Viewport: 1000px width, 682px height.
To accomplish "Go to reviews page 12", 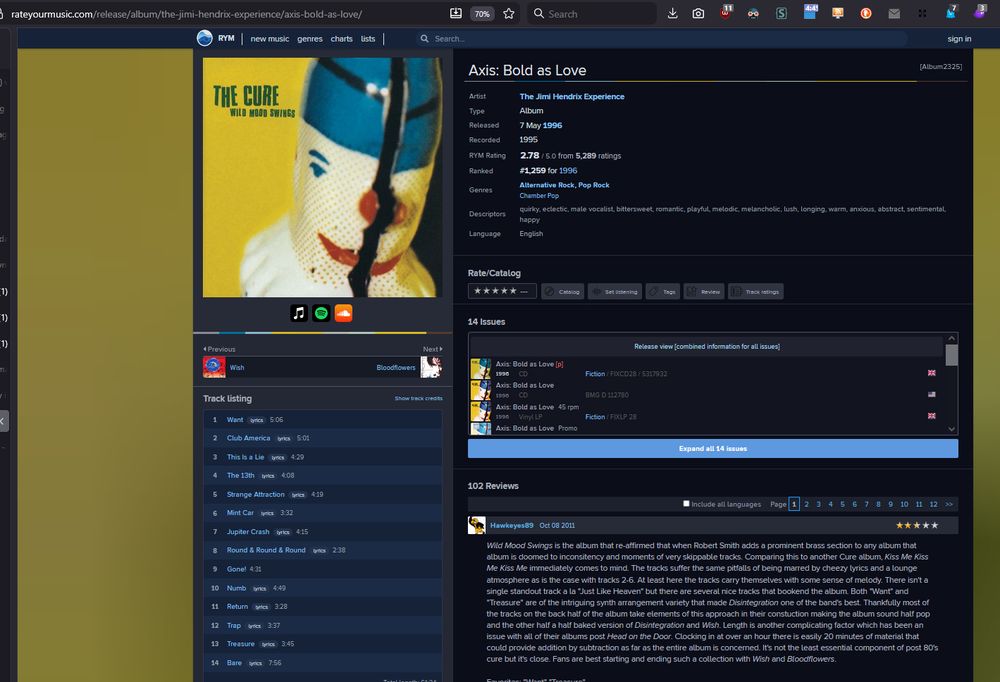I will (x=933, y=504).
